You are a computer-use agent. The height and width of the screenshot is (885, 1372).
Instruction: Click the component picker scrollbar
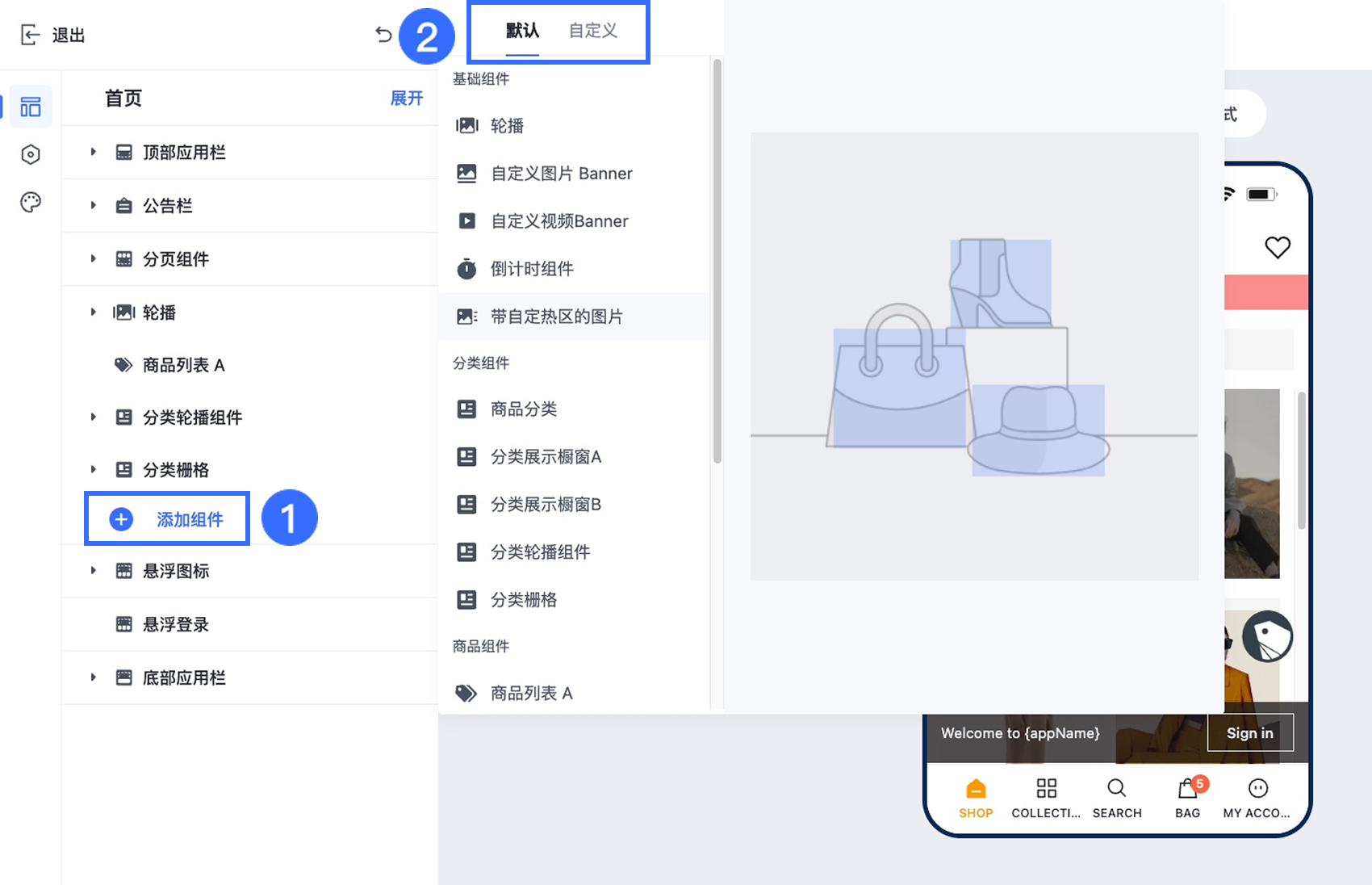(x=717, y=262)
